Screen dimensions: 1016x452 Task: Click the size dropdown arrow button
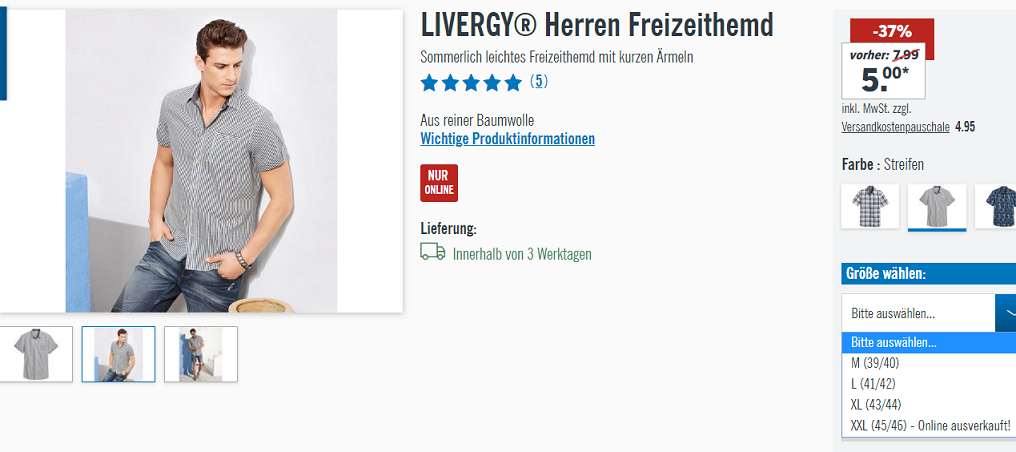(1006, 313)
